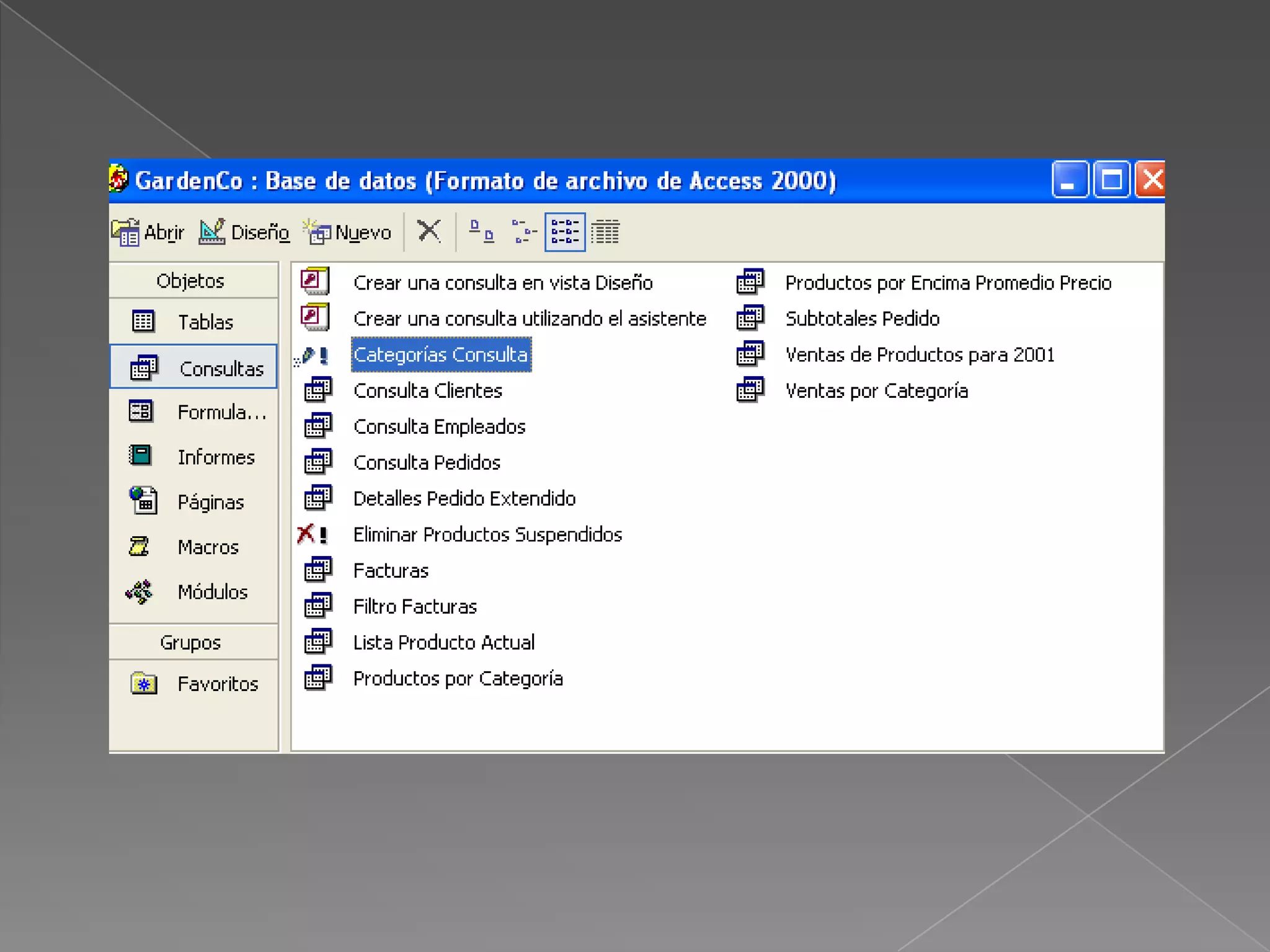
Task: Click the update query icon for Categorías Consulta
Action: pos(312,356)
